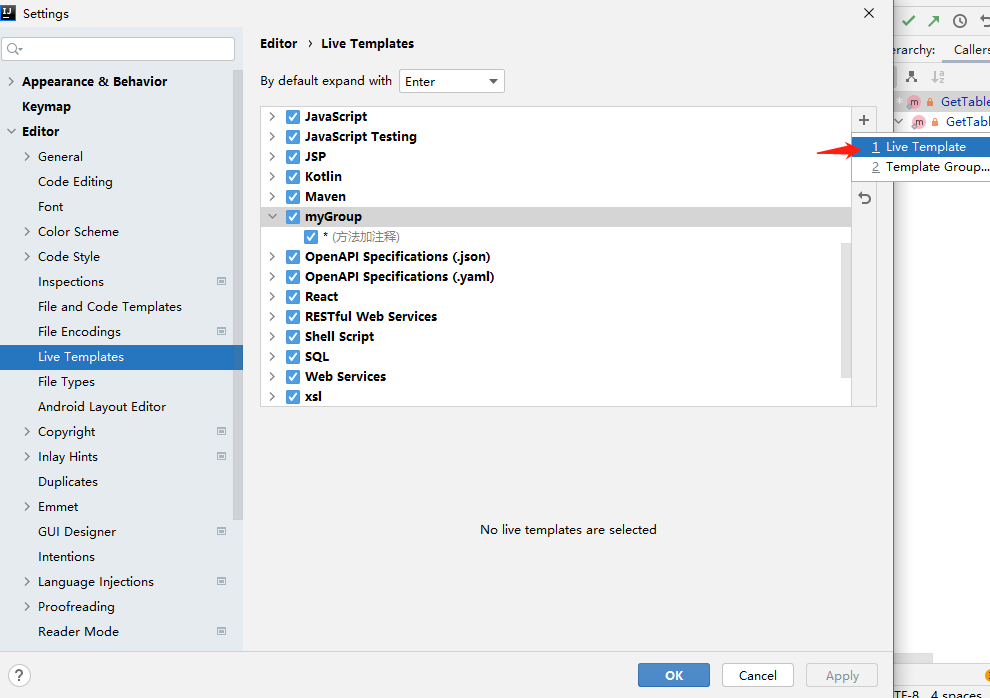This screenshot has width=990, height=698.
Task: Select the xsl template group row
Action: pos(556,396)
